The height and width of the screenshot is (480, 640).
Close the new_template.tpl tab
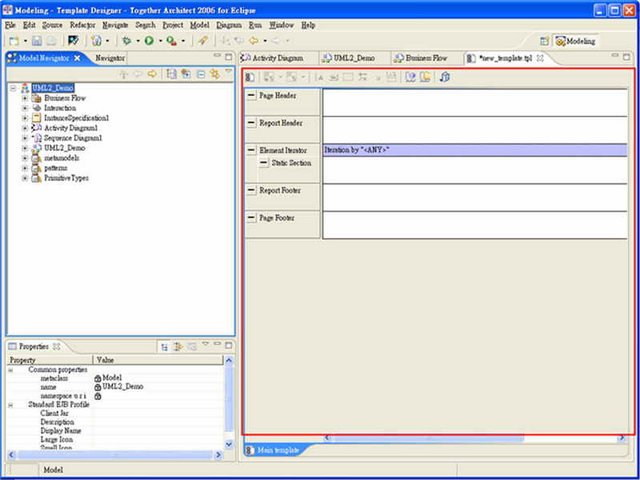click(540, 58)
